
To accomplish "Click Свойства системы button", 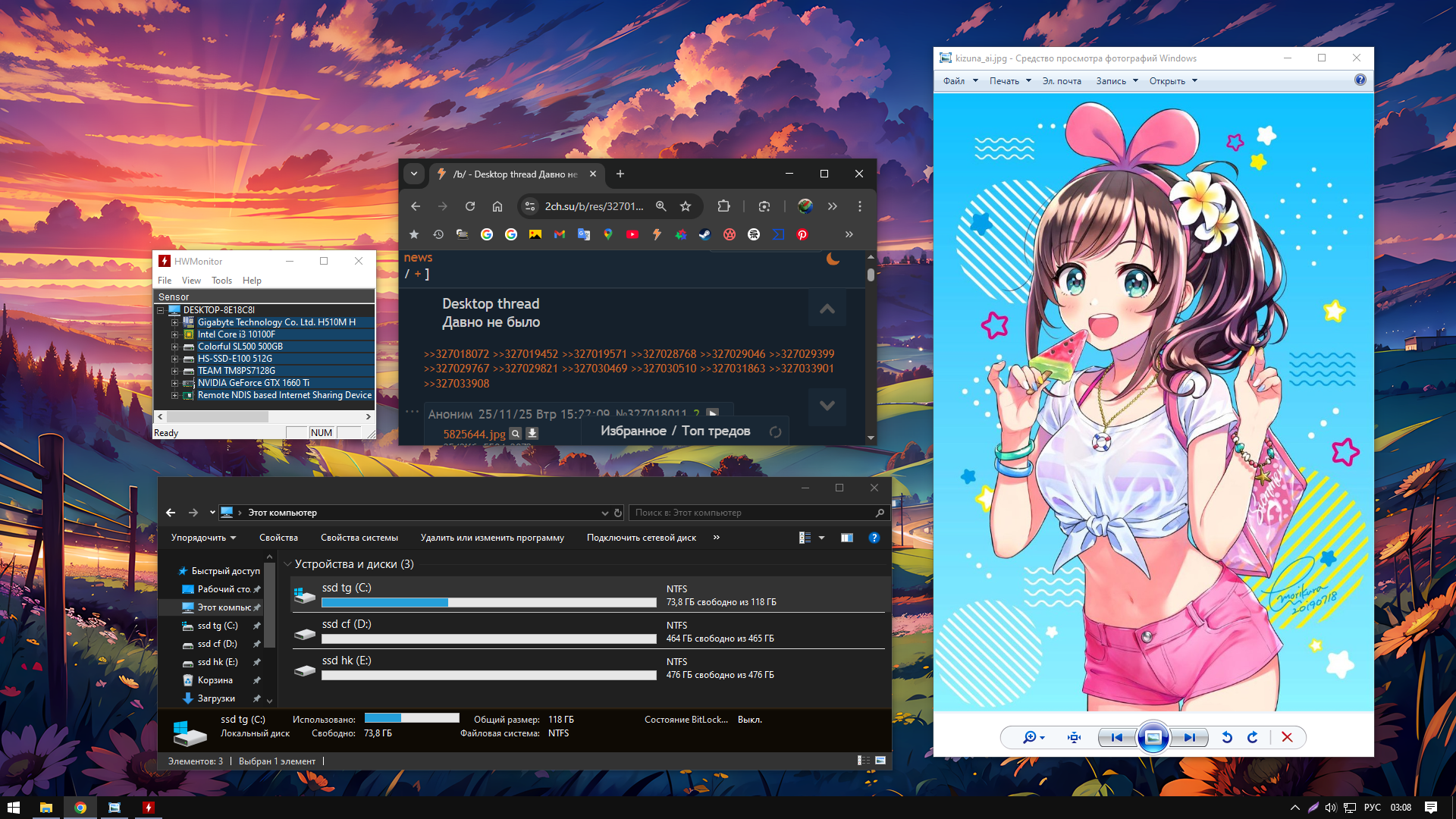I will pyautogui.click(x=359, y=538).
